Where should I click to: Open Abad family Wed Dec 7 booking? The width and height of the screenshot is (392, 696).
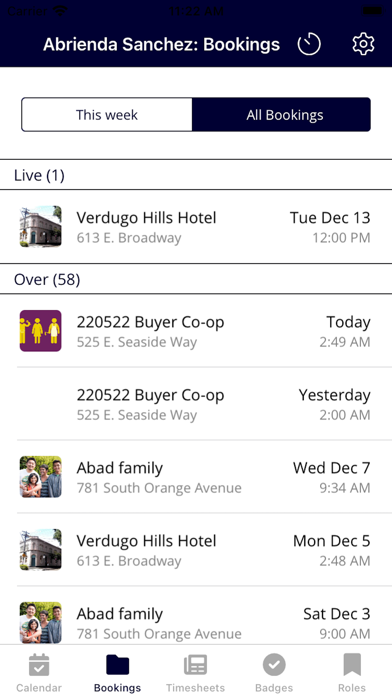coord(196,477)
